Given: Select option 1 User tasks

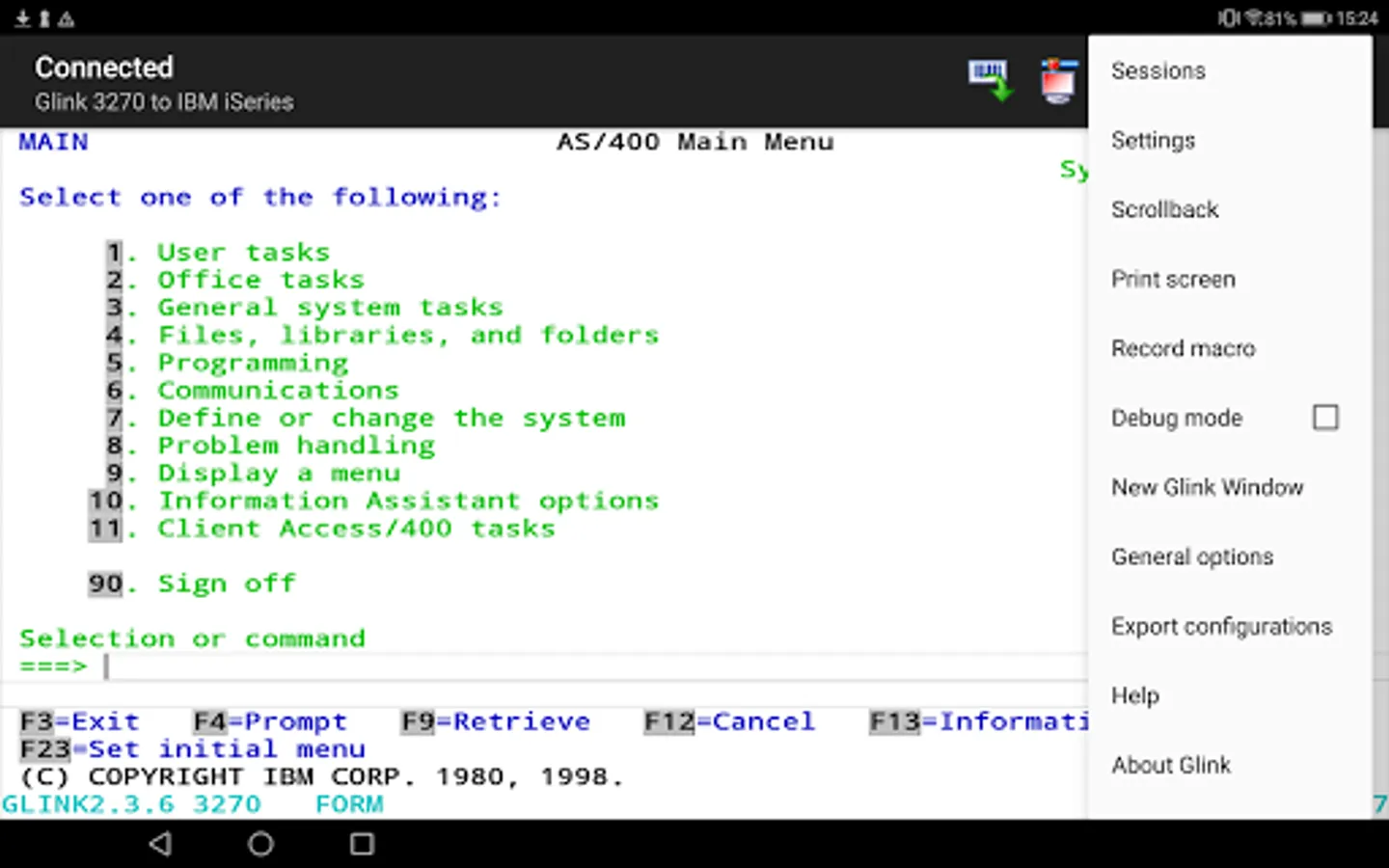Looking at the screenshot, I should click(218, 253).
